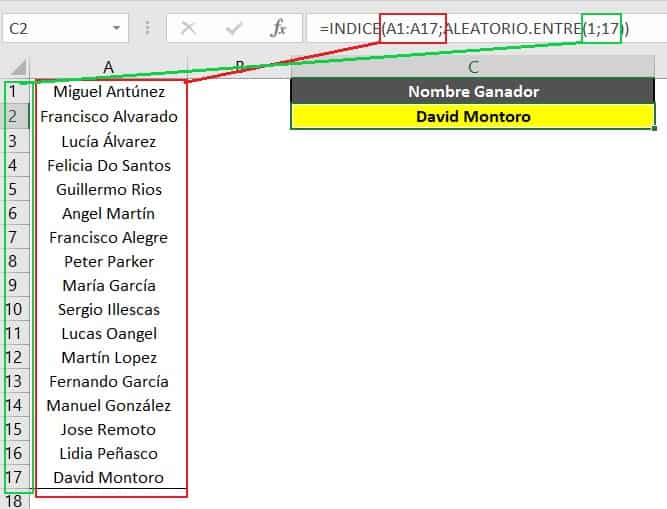
Task: Click cell with Lucía Álvarez
Action: pyautogui.click(x=109, y=141)
